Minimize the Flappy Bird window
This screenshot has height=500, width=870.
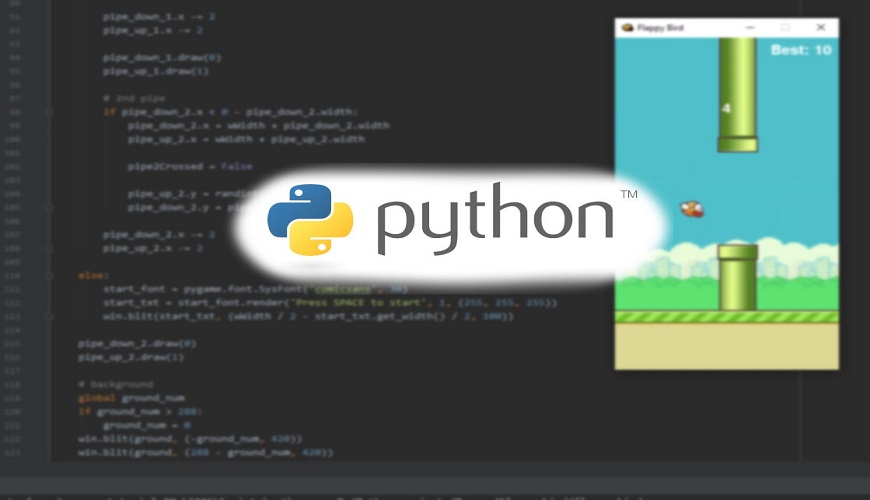click(x=750, y=28)
